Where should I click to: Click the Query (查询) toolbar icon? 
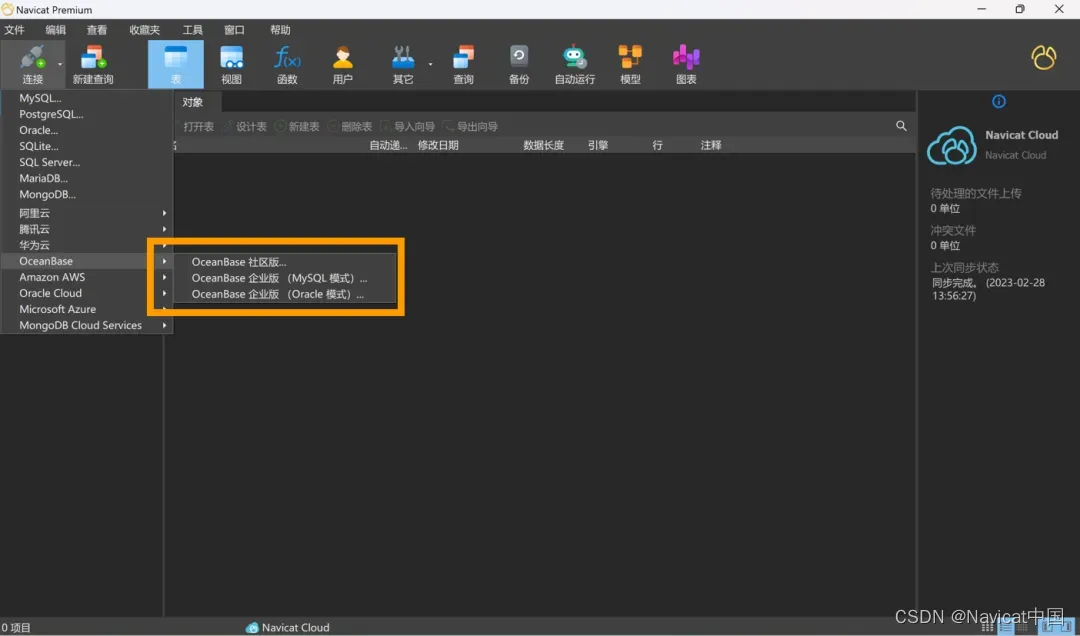click(x=464, y=58)
